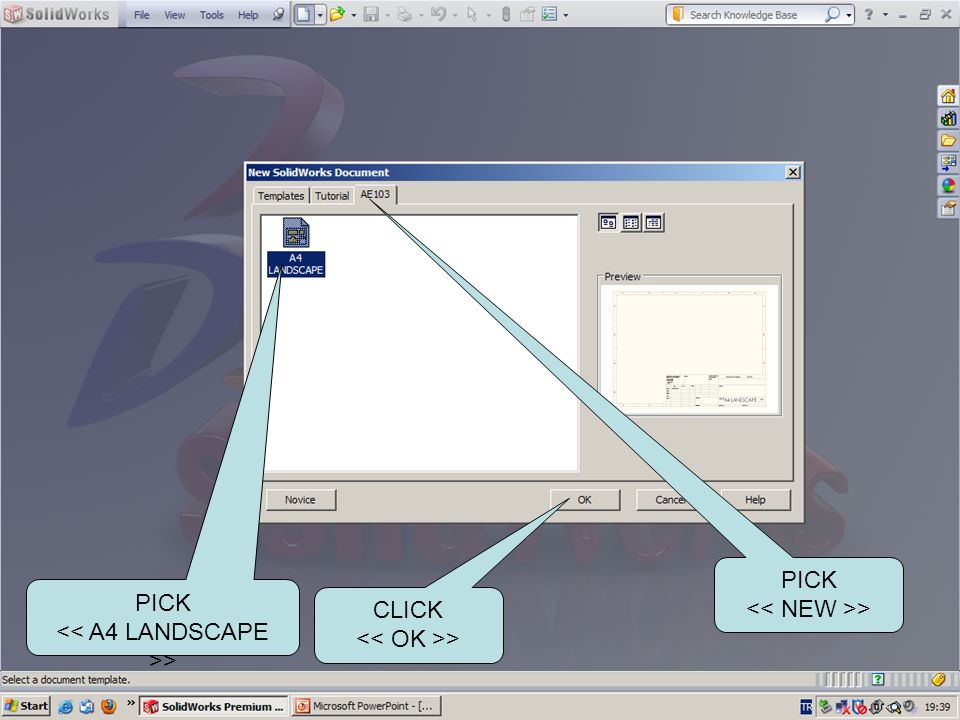Click the Options checklist icon in toolbar
960x720 pixels.
[549, 14]
